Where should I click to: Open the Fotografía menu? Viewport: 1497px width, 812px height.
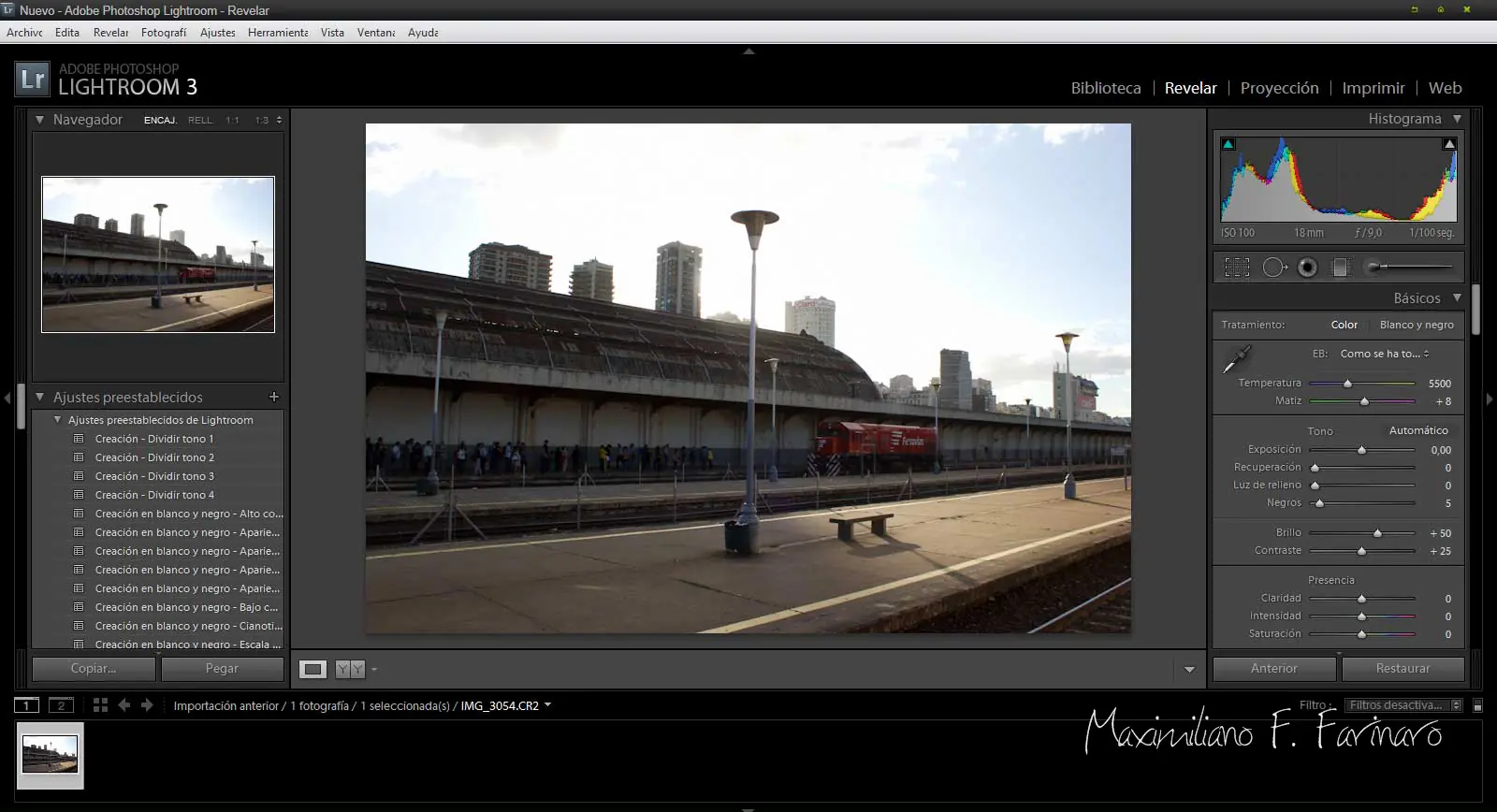(x=164, y=32)
